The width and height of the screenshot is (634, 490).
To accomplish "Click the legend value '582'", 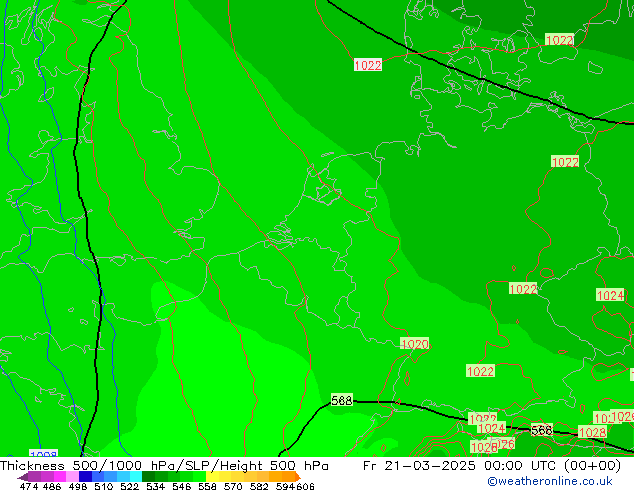I will 259,486.
